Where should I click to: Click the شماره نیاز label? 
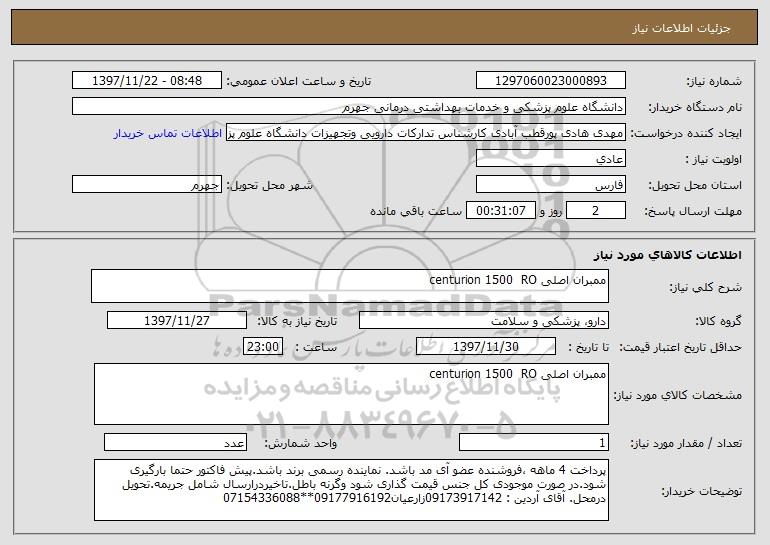coord(714,82)
